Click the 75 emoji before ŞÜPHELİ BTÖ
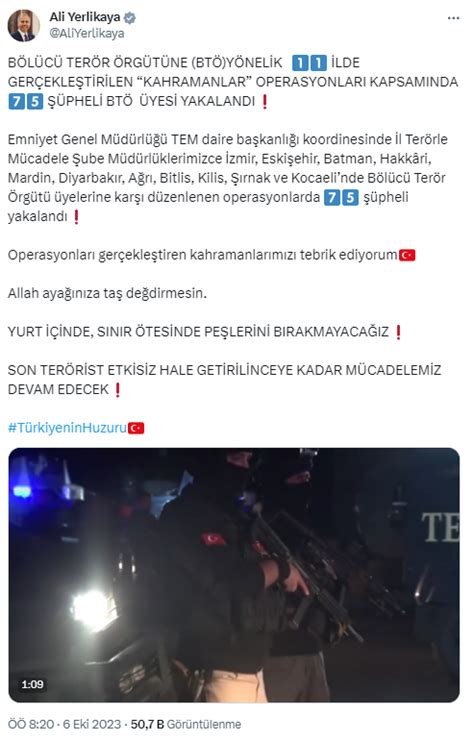Viewport: 474px width, 741px height. pos(26,102)
